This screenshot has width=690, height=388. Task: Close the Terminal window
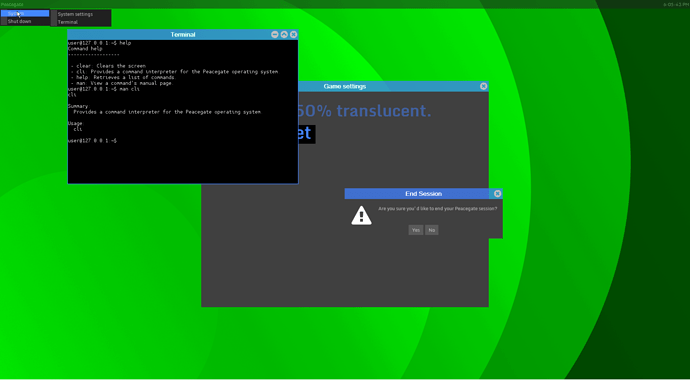294,34
